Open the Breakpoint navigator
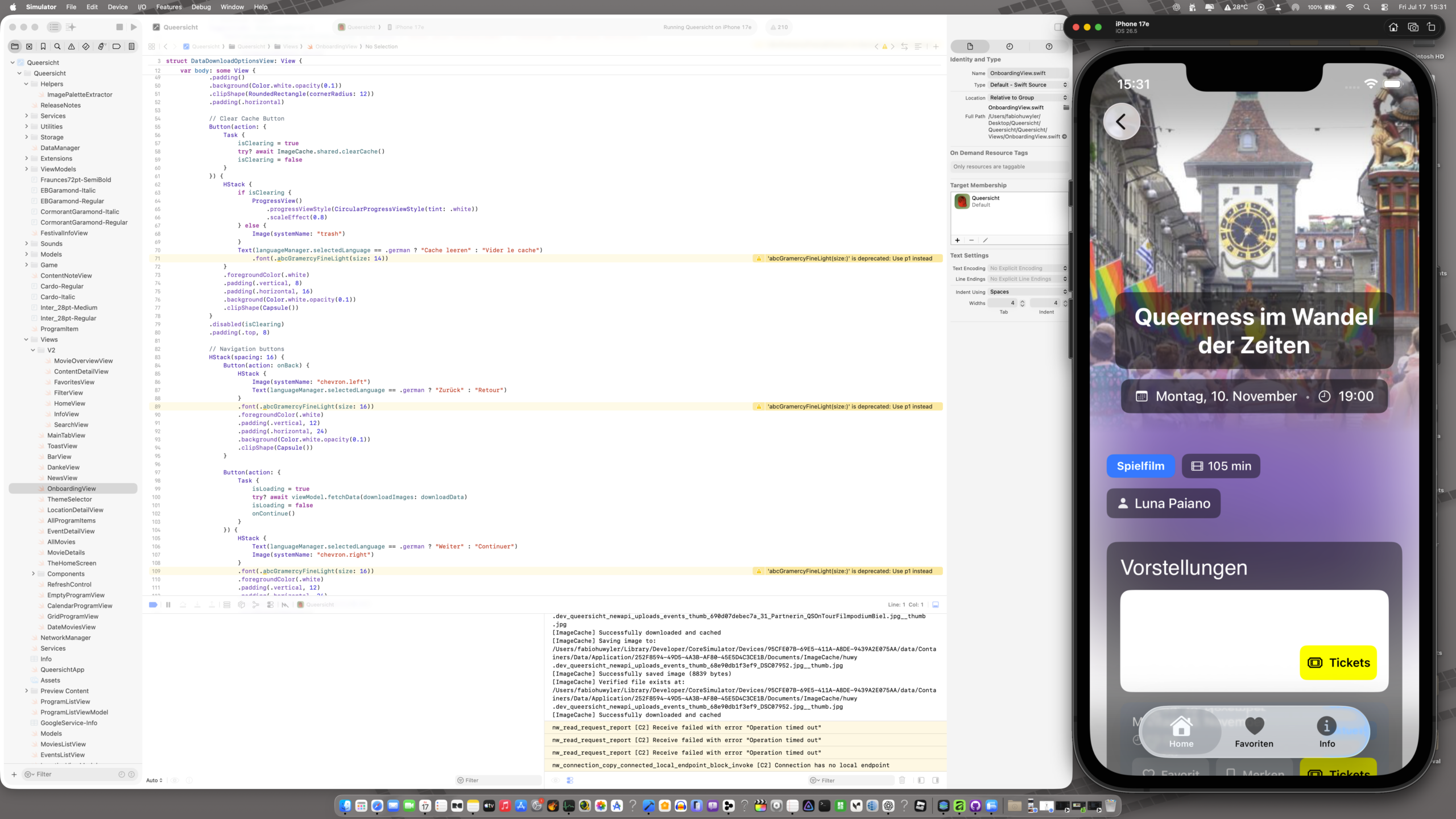The image size is (1456, 819). pos(117,47)
